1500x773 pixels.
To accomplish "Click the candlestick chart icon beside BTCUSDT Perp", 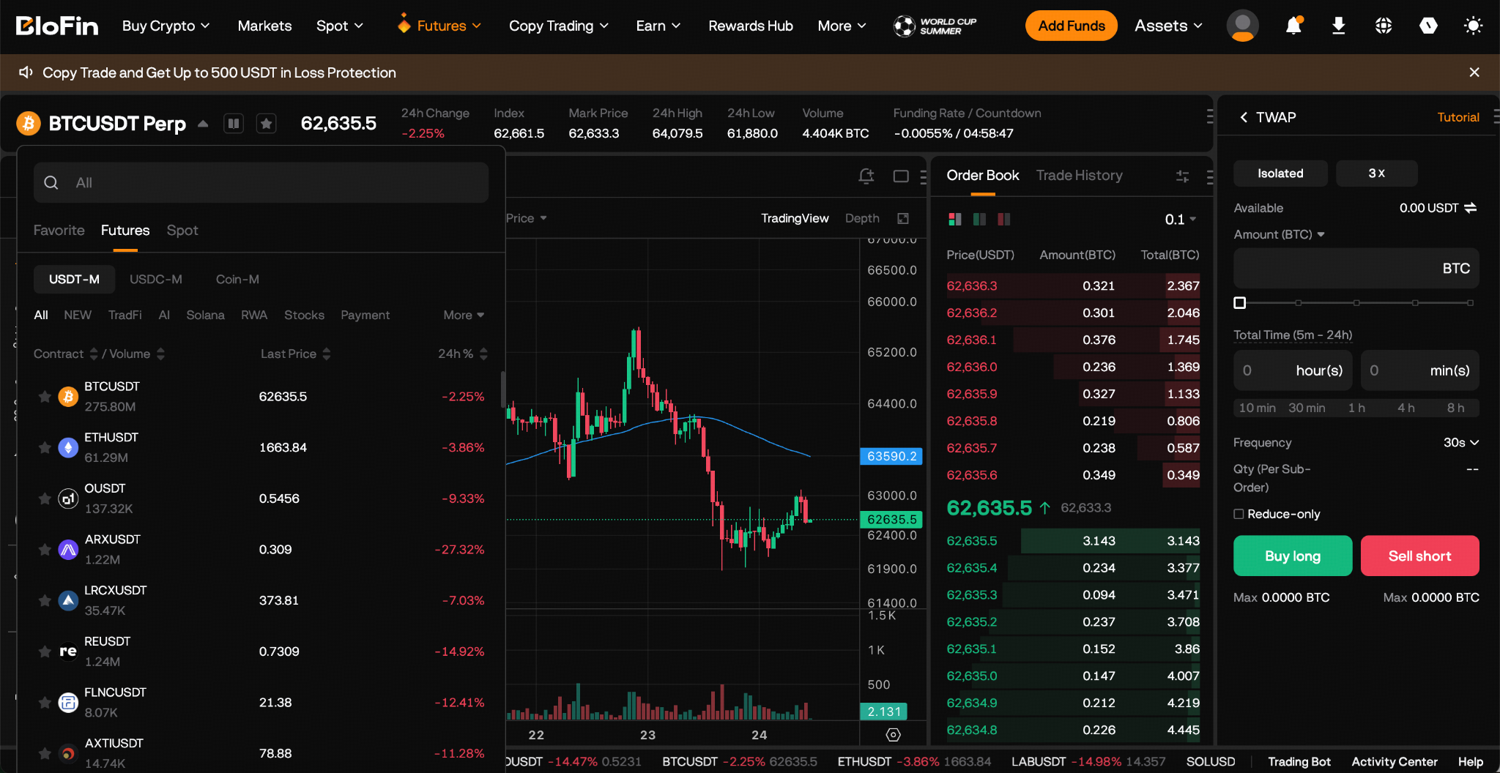I will click(x=233, y=123).
